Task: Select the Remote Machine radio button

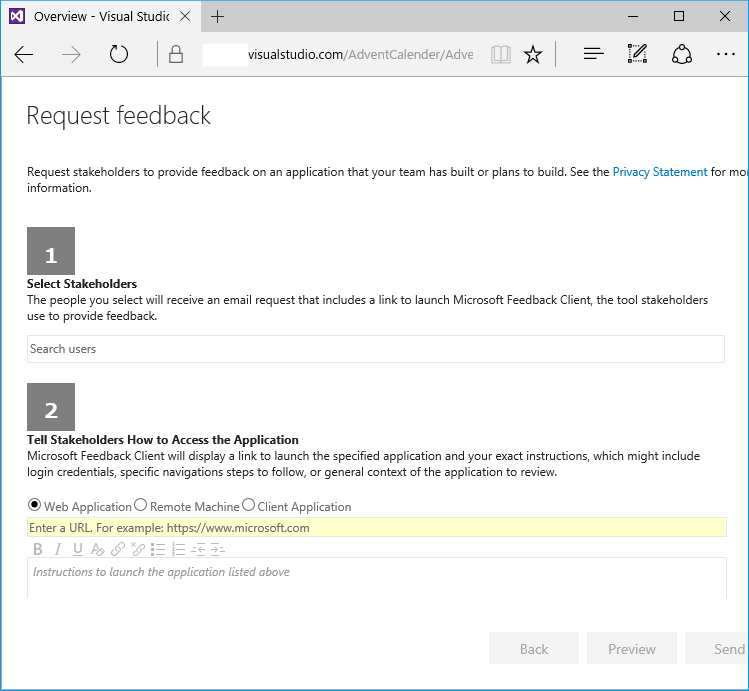Action: coord(140,504)
